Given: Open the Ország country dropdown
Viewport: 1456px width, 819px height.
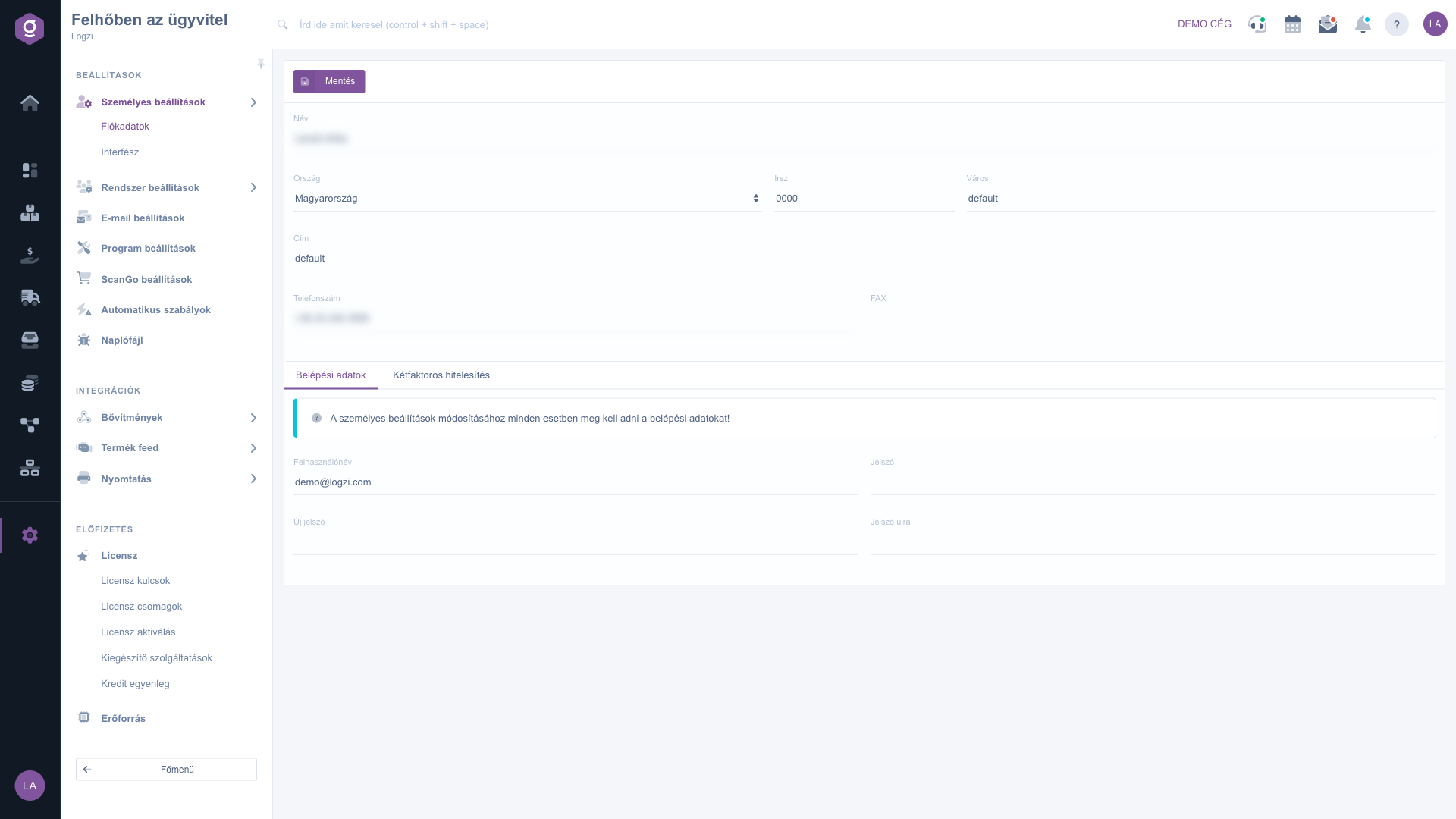Looking at the screenshot, I should point(527,199).
